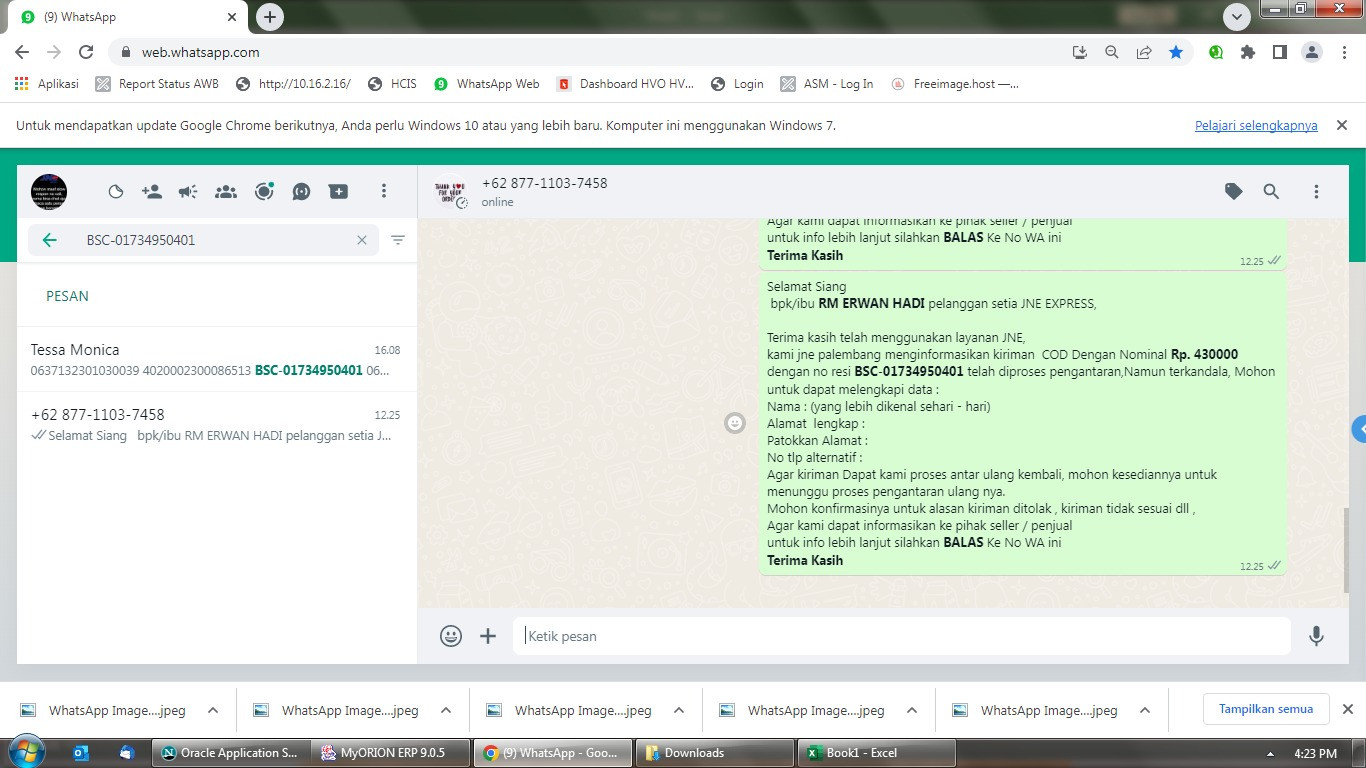Open contact avatar in chat header
Screen dimensions: 1366x768
click(x=450, y=191)
